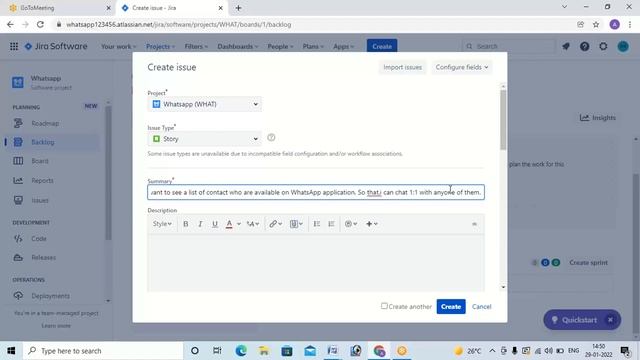This screenshot has width=640, height=360.
Task: Toggle bold formatting in Description toolbar
Action: pyautogui.click(x=186, y=224)
